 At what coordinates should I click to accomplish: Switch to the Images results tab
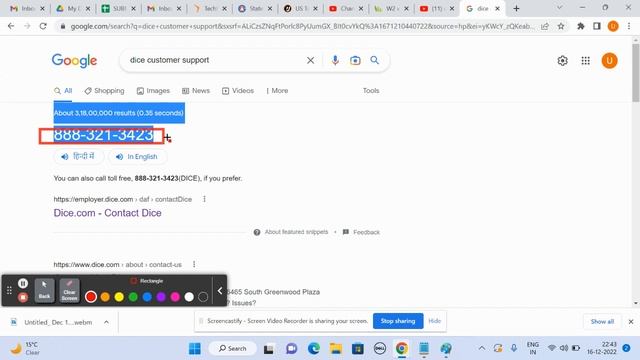coord(153,91)
